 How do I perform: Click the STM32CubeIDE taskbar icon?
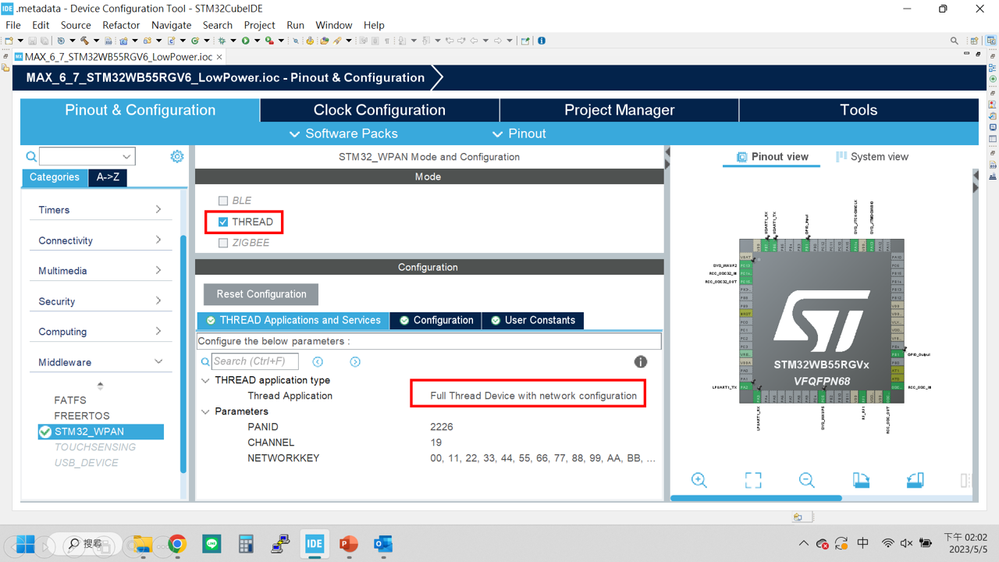(x=314, y=544)
